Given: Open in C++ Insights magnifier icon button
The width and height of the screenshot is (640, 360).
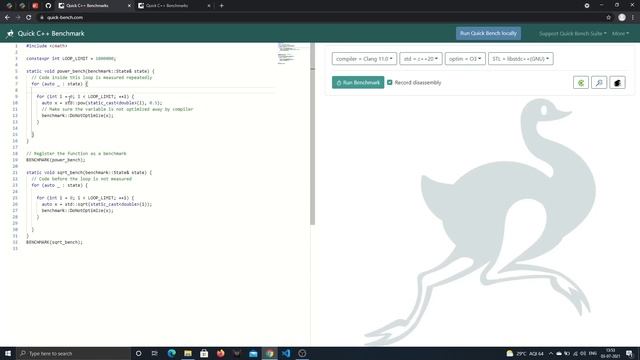Looking at the screenshot, I should click(x=599, y=83).
